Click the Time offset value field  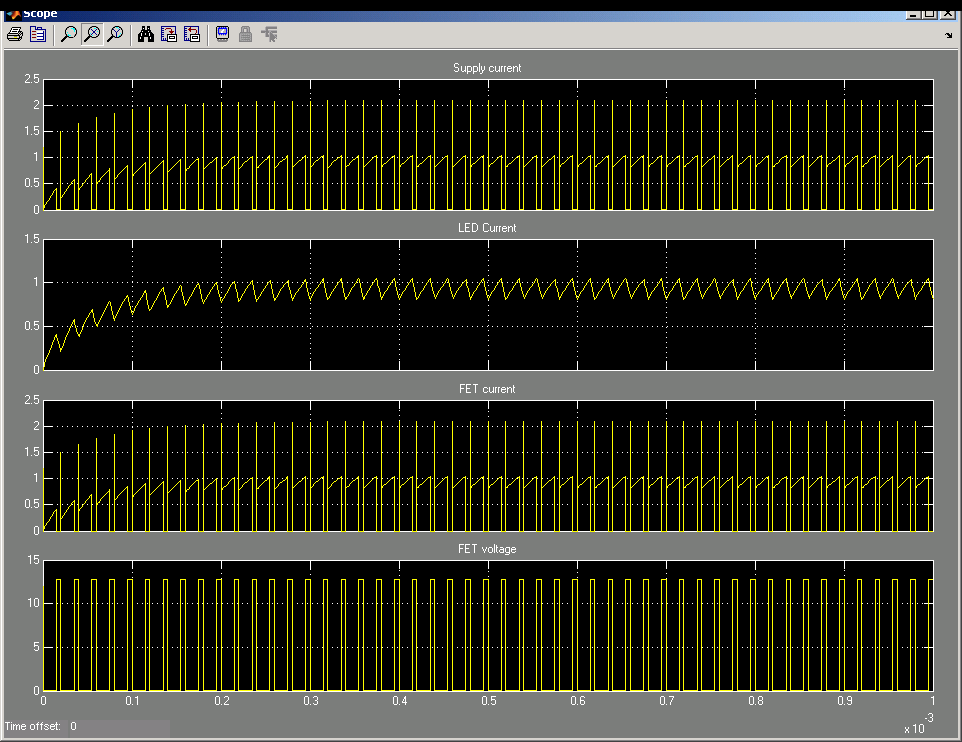pyautogui.click(x=119, y=727)
